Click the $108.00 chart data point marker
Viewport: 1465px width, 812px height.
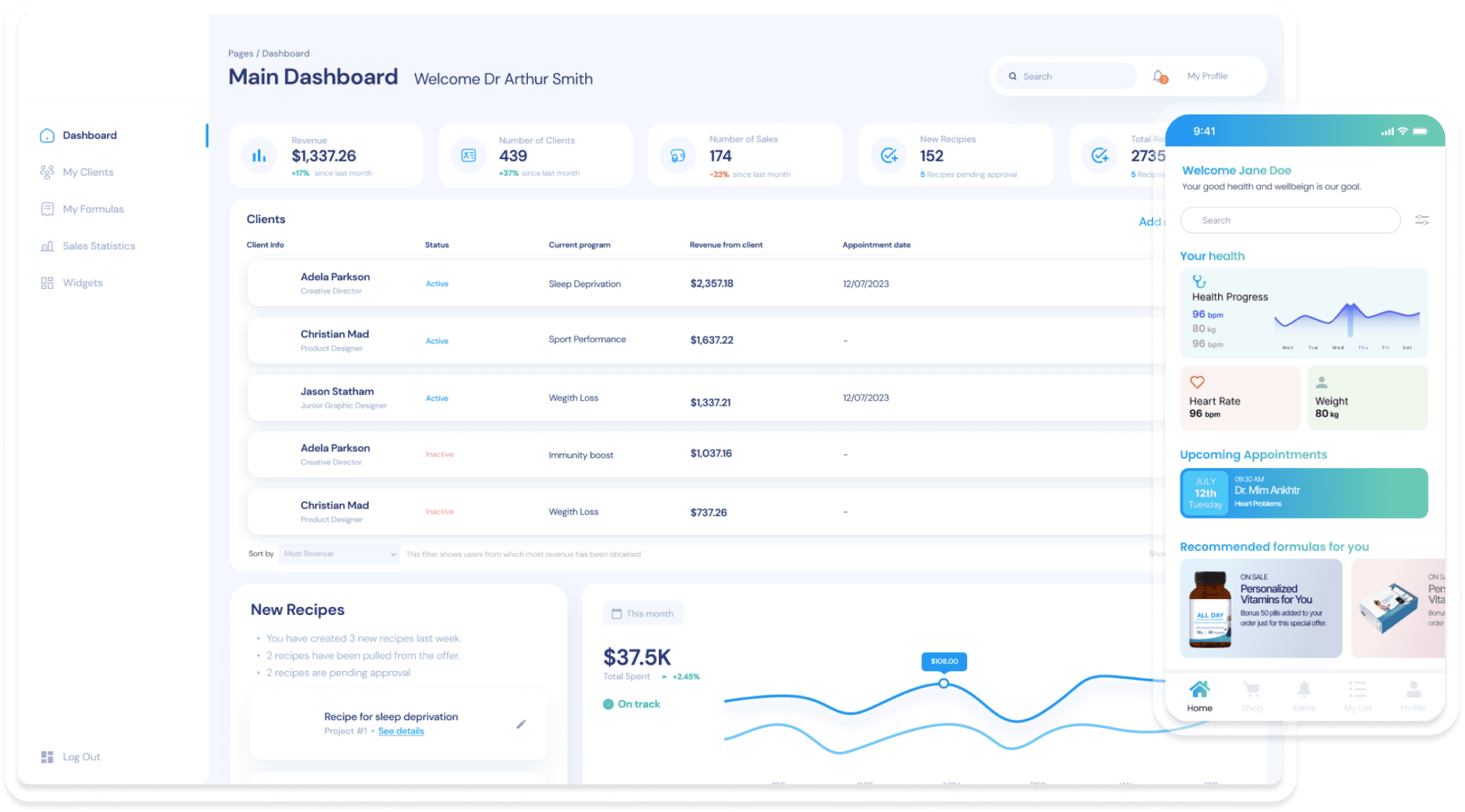coord(943,684)
